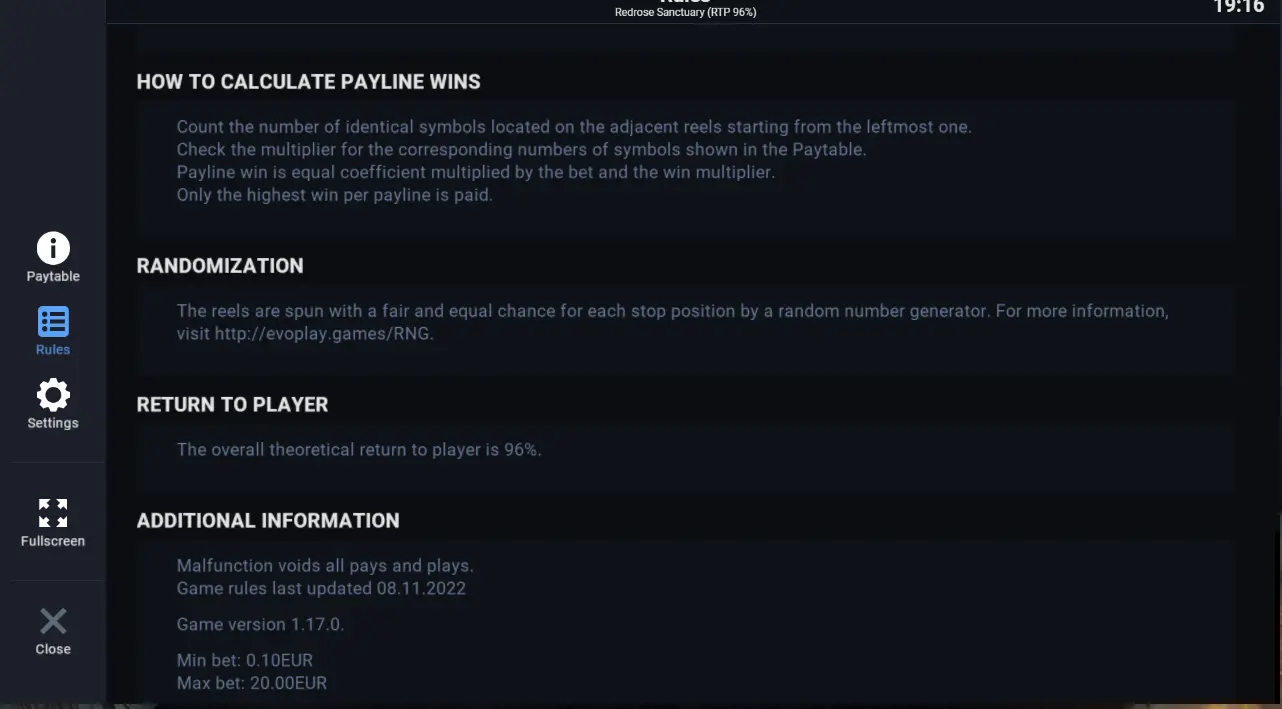1282x709 pixels.
Task: Select the HOW TO CALCULATE PAYLINE WINS heading
Action: click(x=309, y=82)
